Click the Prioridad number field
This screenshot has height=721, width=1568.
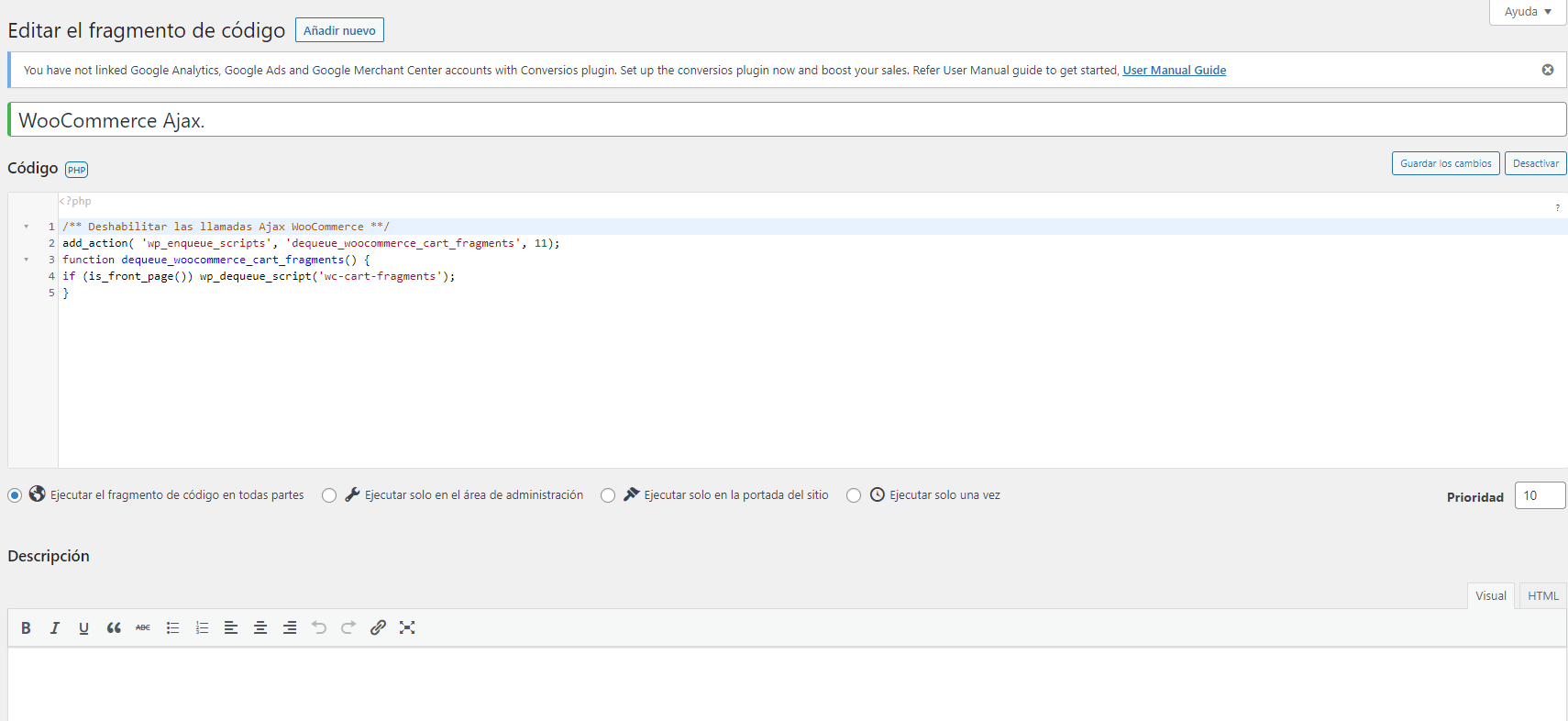point(1540,495)
